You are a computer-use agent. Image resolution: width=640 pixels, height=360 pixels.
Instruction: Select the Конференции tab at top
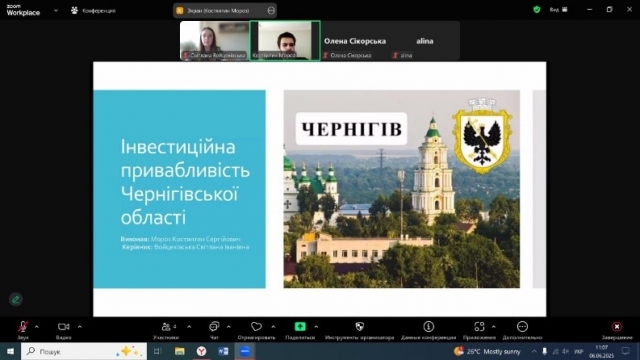[x=93, y=11]
